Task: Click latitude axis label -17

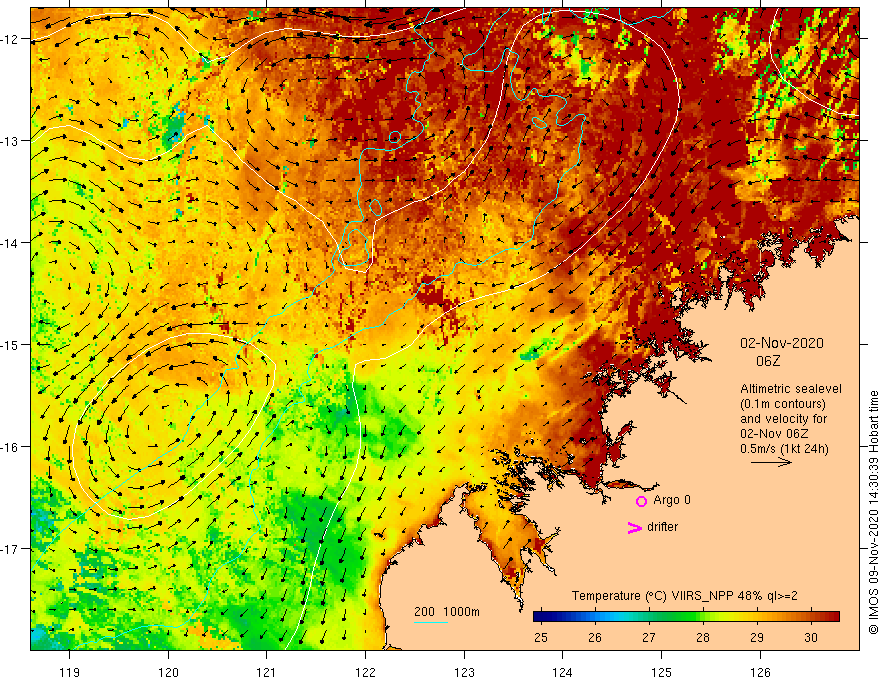Action: tap(11, 549)
